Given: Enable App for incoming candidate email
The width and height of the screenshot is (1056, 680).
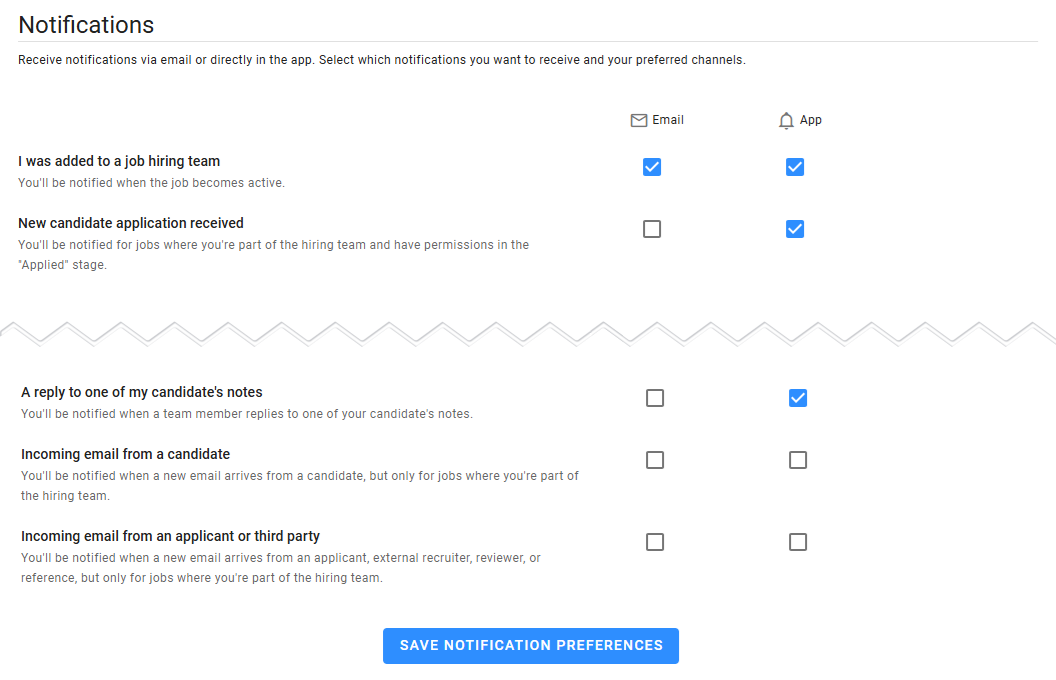Looking at the screenshot, I should [x=798, y=460].
